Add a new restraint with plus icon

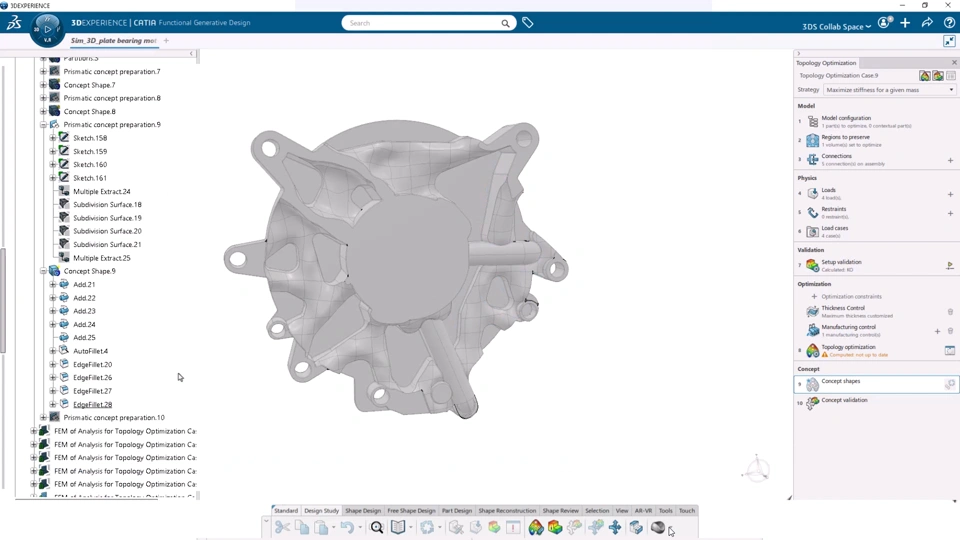(950, 213)
